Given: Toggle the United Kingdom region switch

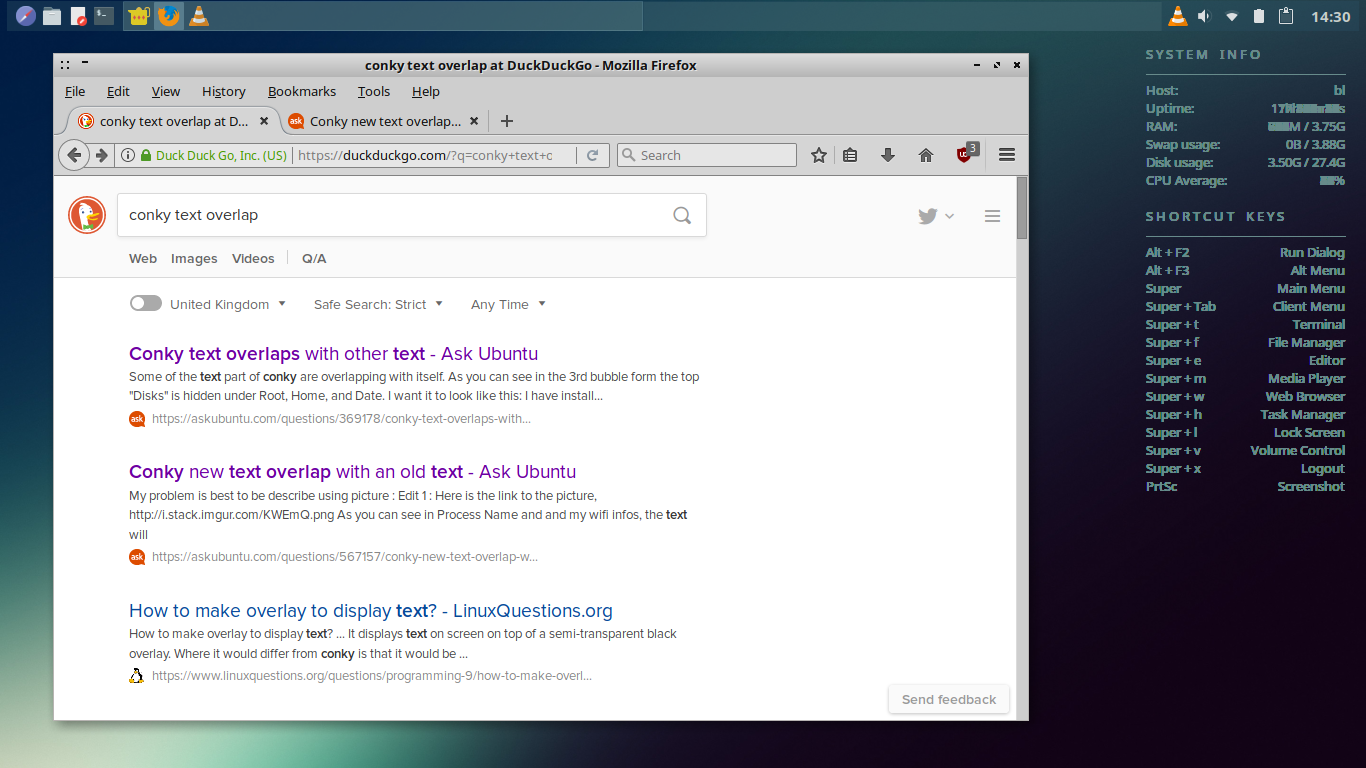Looking at the screenshot, I should tap(146, 304).
